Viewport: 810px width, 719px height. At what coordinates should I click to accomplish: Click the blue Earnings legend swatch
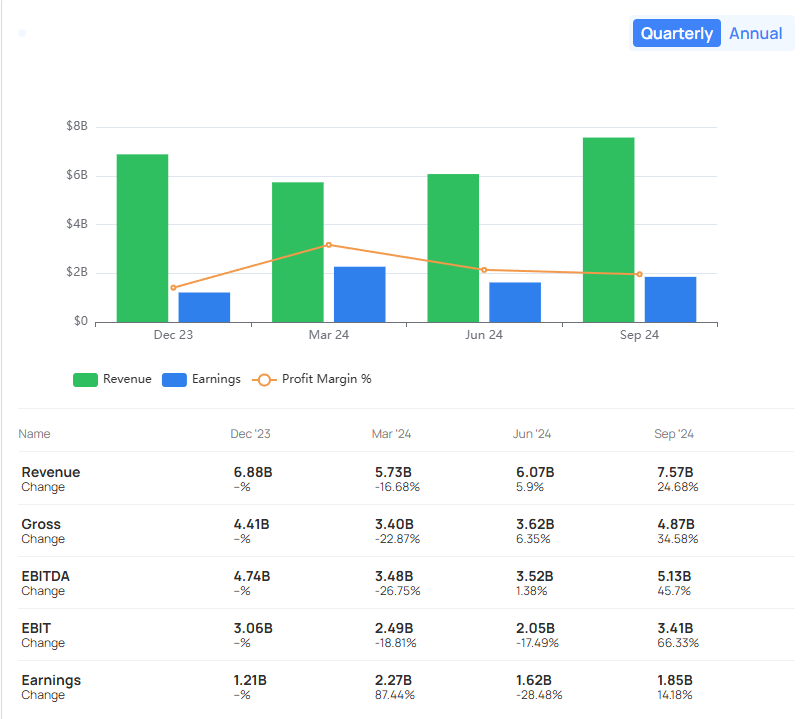pyautogui.click(x=174, y=380)
